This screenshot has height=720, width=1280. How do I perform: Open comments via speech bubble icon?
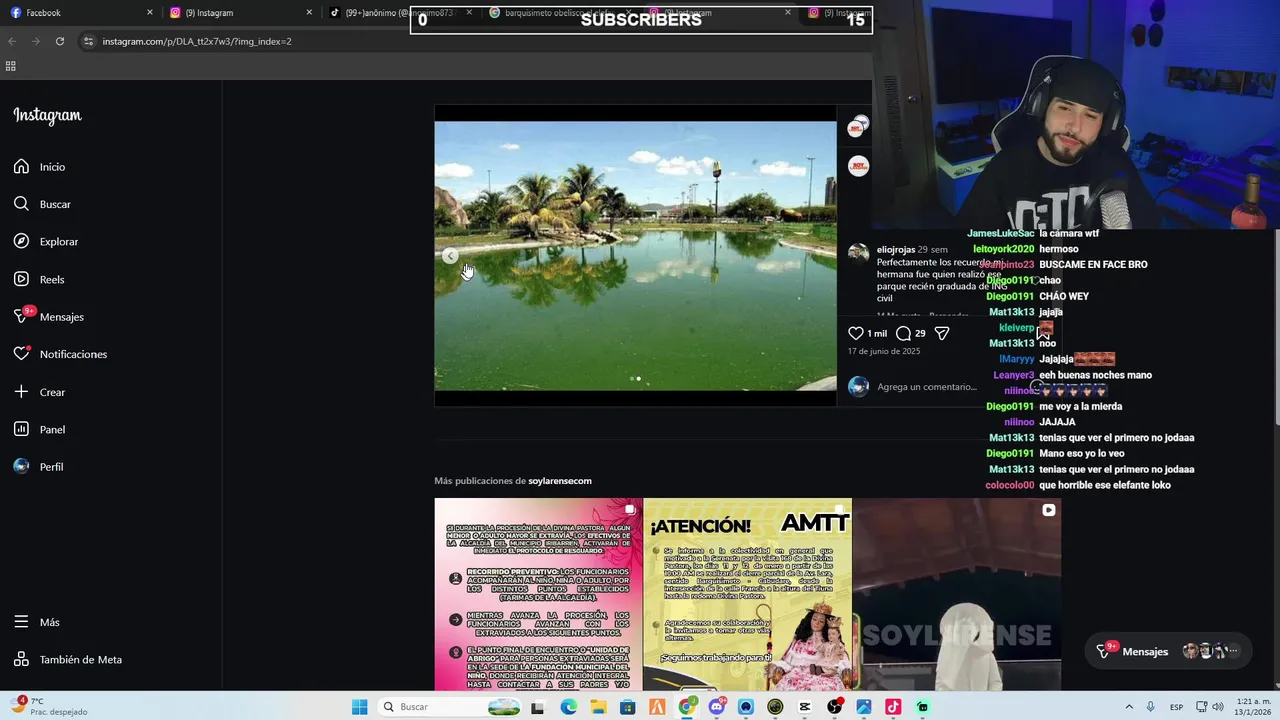tap(903, 333)
